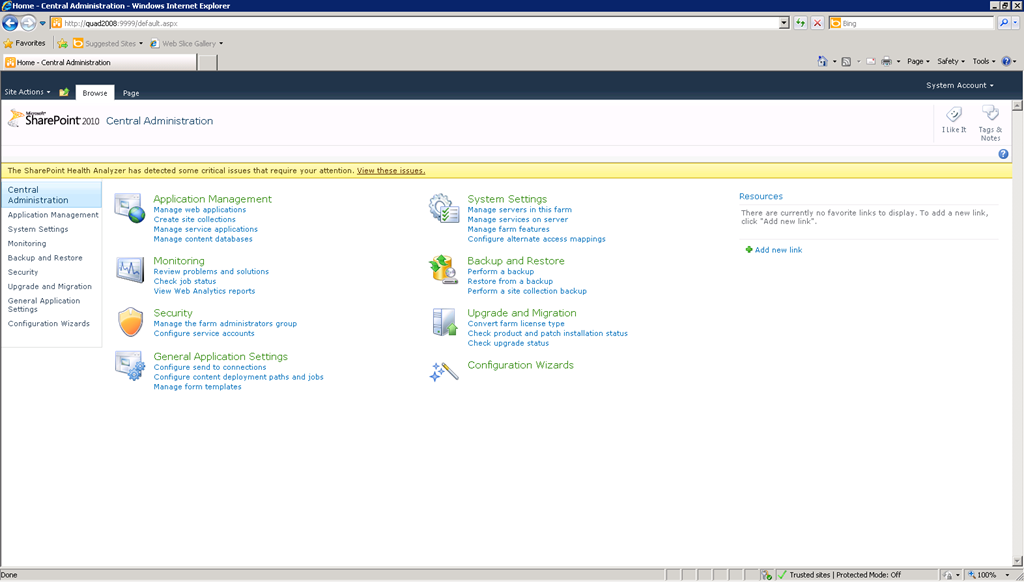Expand the System Account user menu
This screenshot has width=1024, height=582.
tap(959, 86)
